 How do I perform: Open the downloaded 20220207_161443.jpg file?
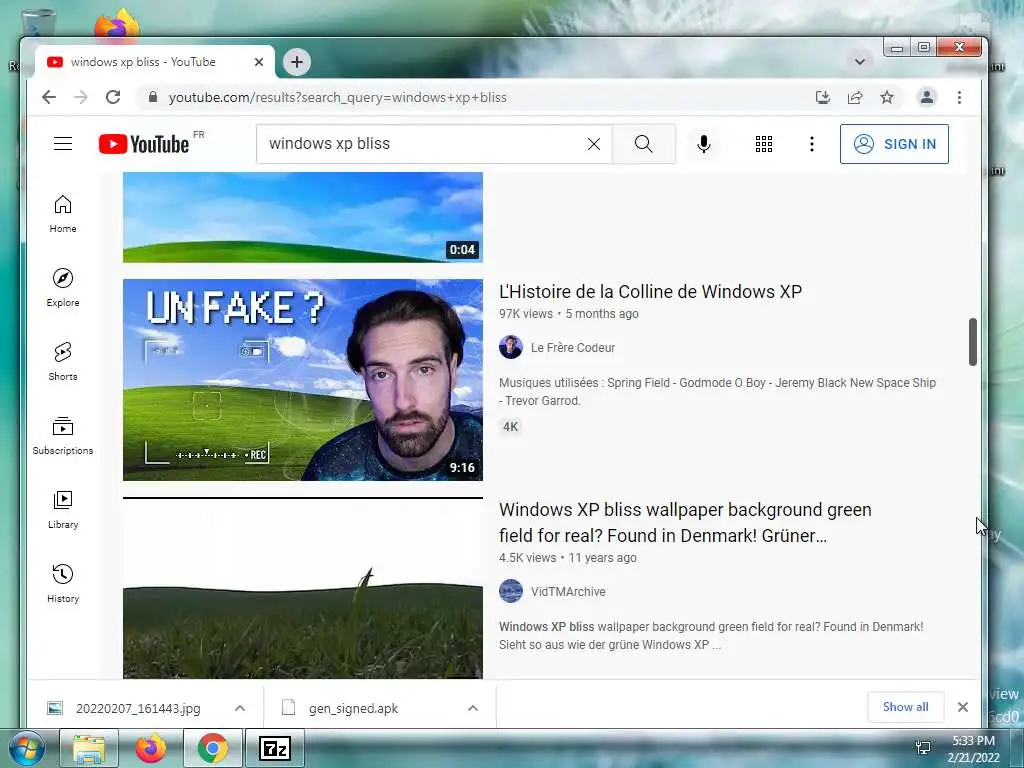pos(138,709)
